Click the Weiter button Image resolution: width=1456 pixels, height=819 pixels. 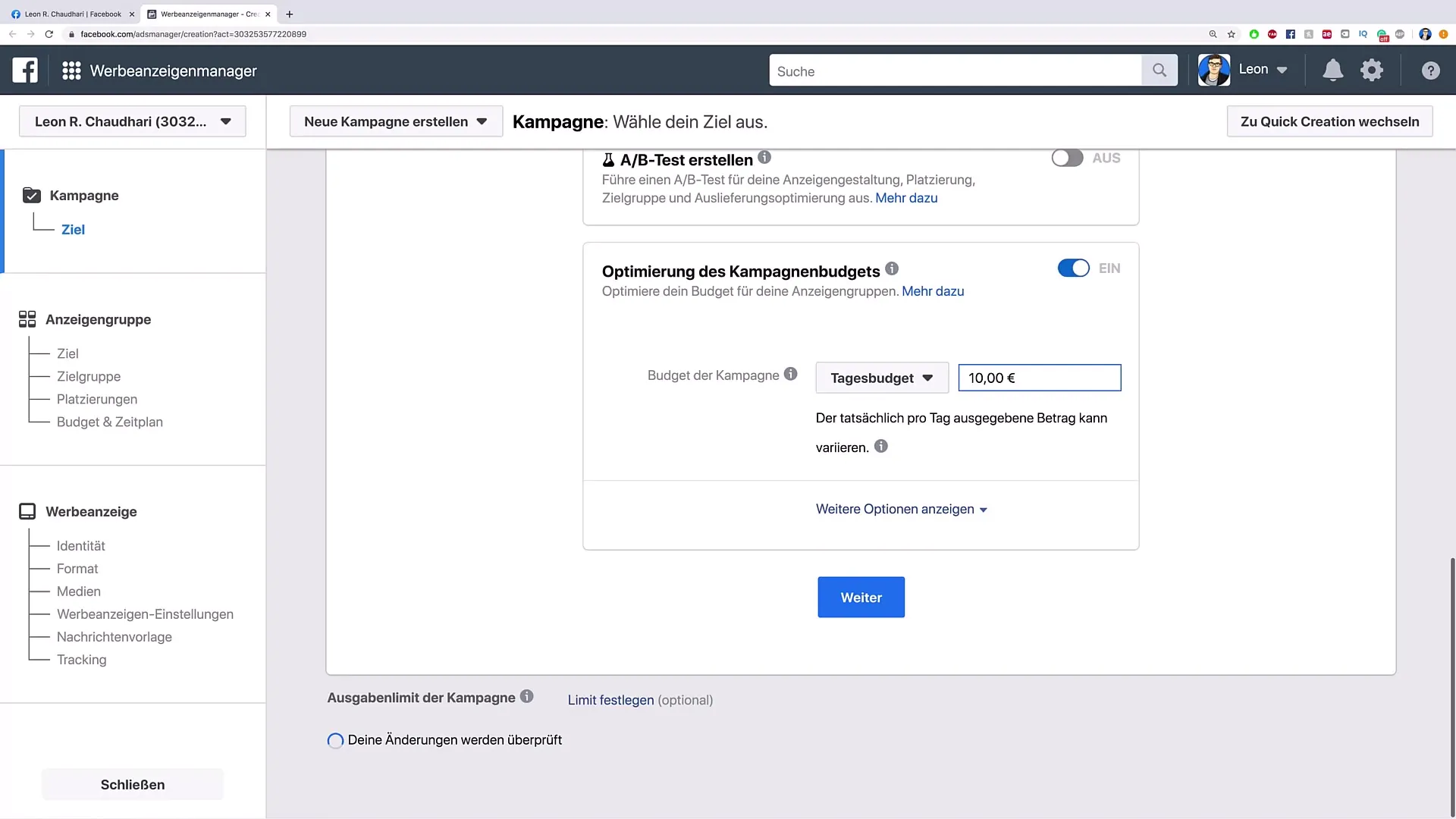[x=861, y=598]
